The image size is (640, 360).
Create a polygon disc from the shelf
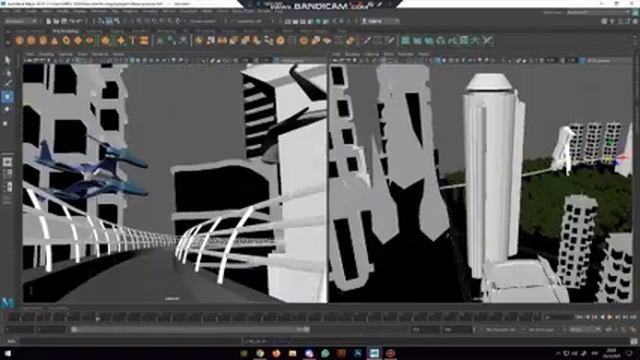point(90,40)
